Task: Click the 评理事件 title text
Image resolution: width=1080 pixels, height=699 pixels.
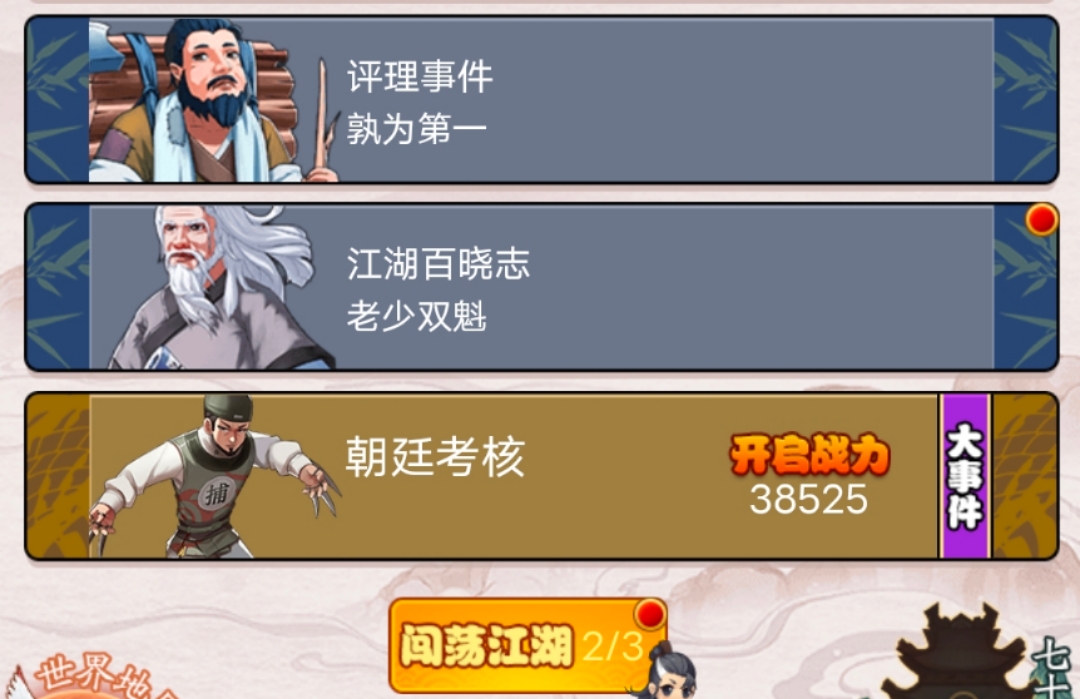Action: (419, 76)
